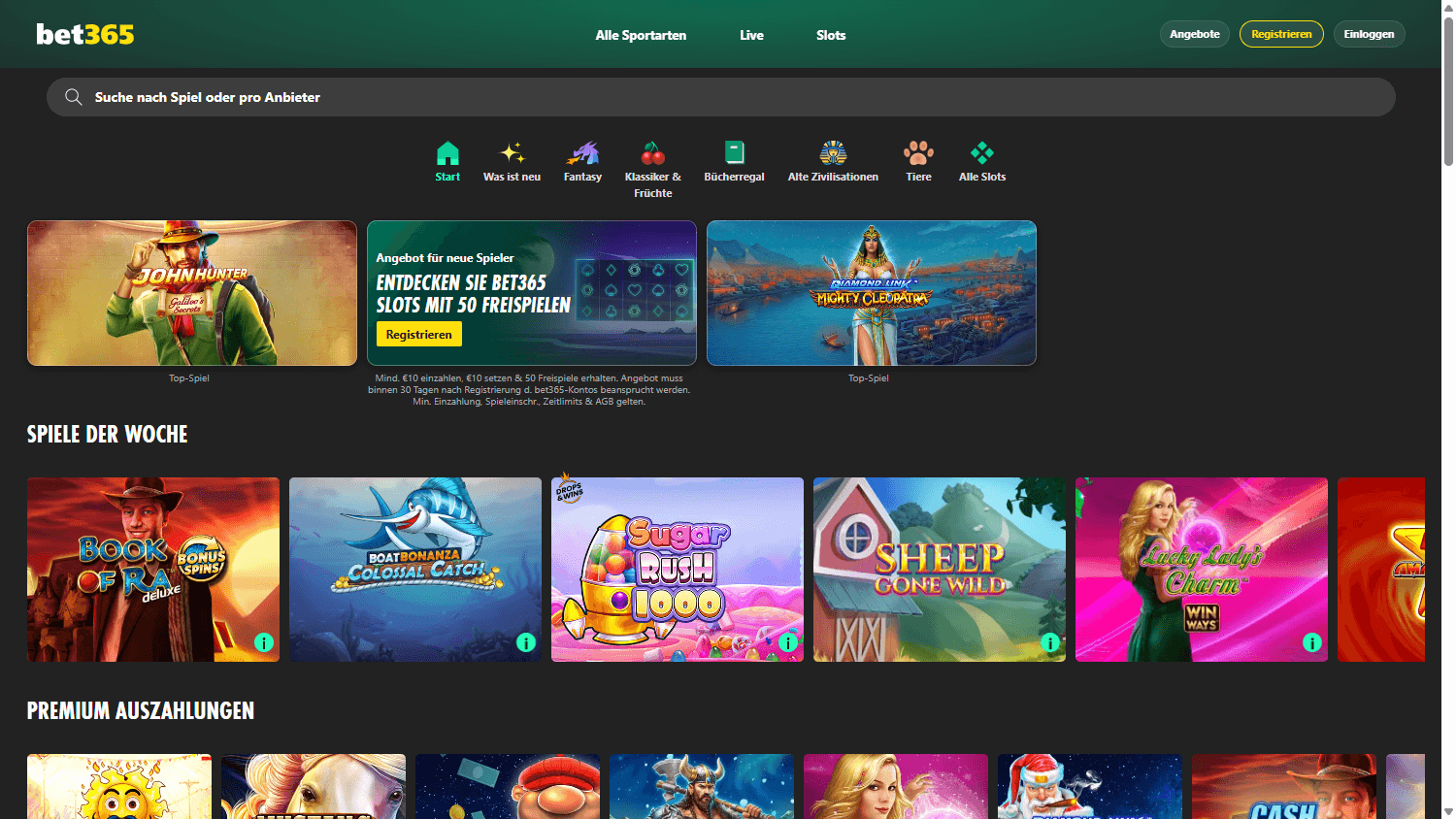Click the search magnifier icon

click(x=73, y=97)
